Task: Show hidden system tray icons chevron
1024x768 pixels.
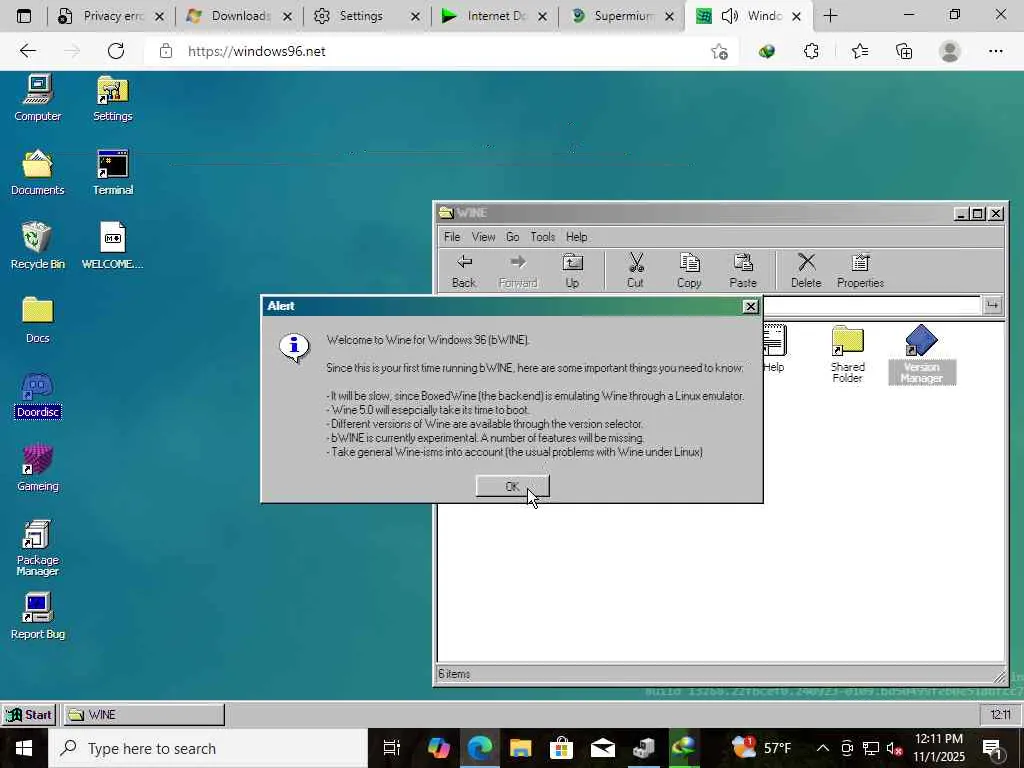Action: pyautogui.click(x=823, y=748)
